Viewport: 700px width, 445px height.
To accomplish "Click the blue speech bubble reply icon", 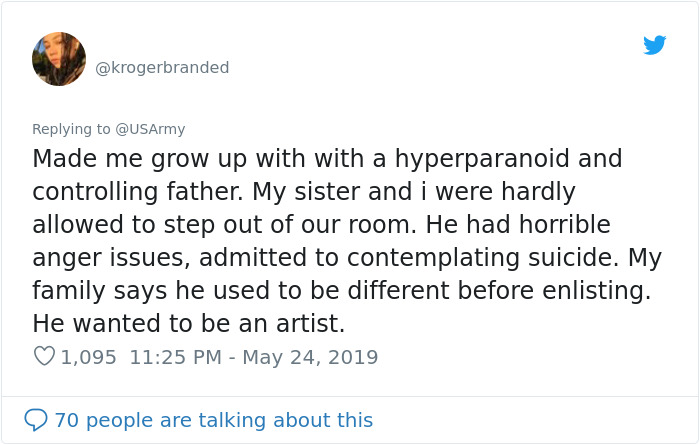I will pos(36,420).
